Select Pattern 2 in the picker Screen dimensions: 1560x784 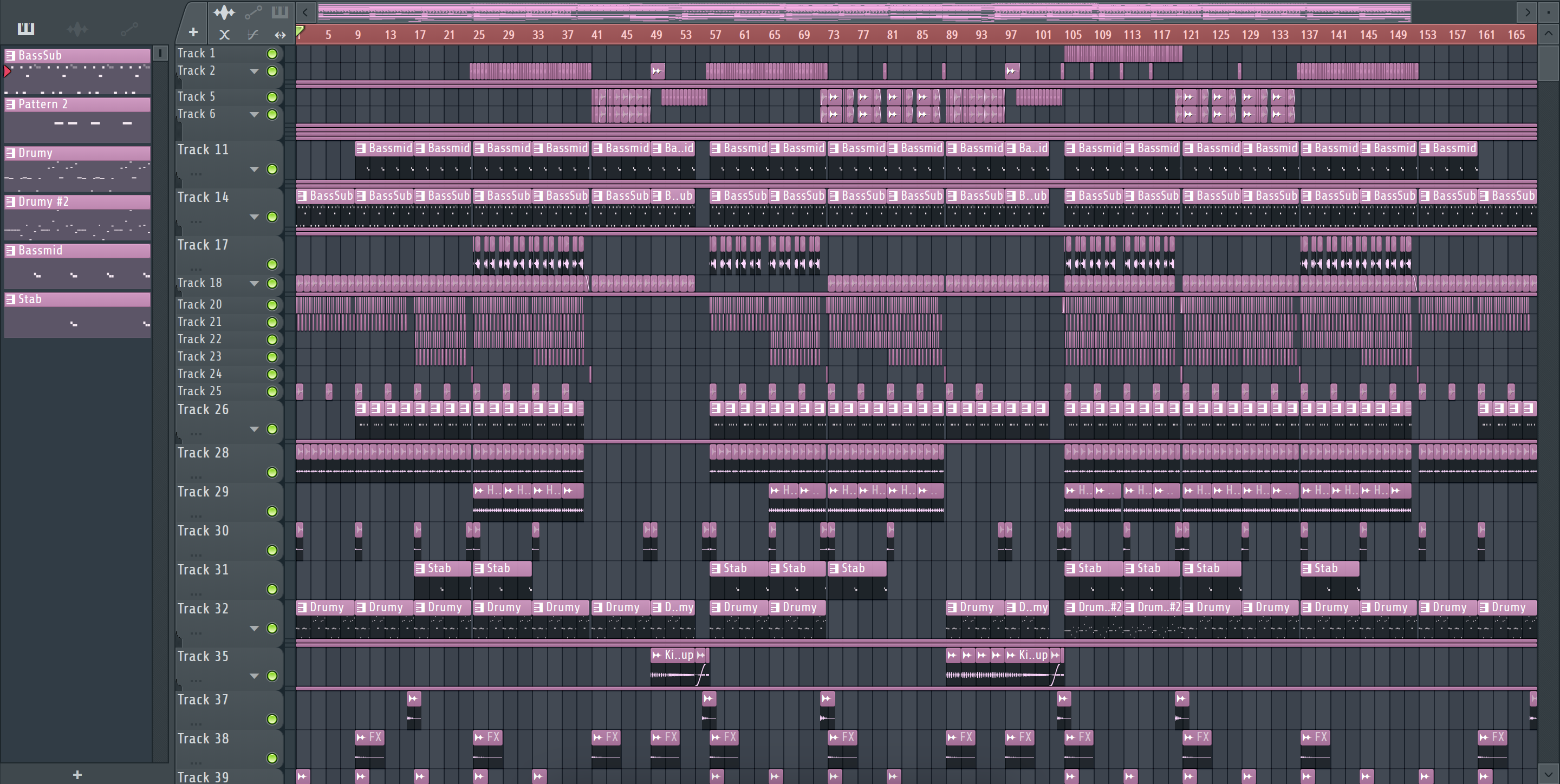pos(77,120)
